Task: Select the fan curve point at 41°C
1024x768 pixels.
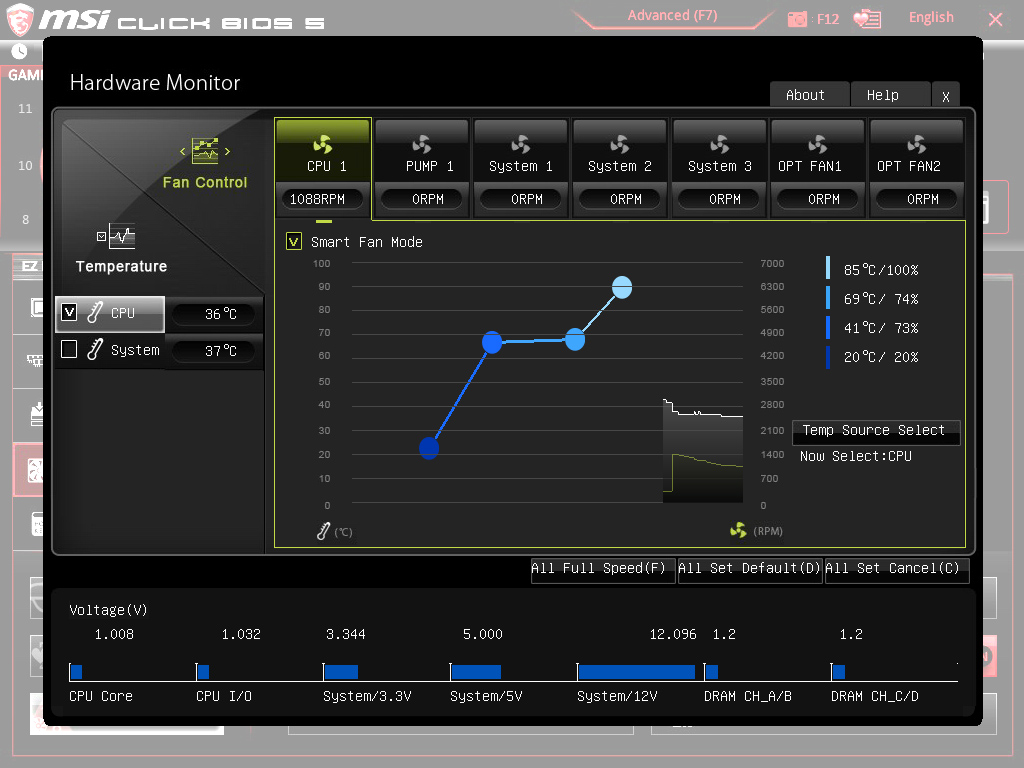Action: pyautogui.click(x=492, y=342)
